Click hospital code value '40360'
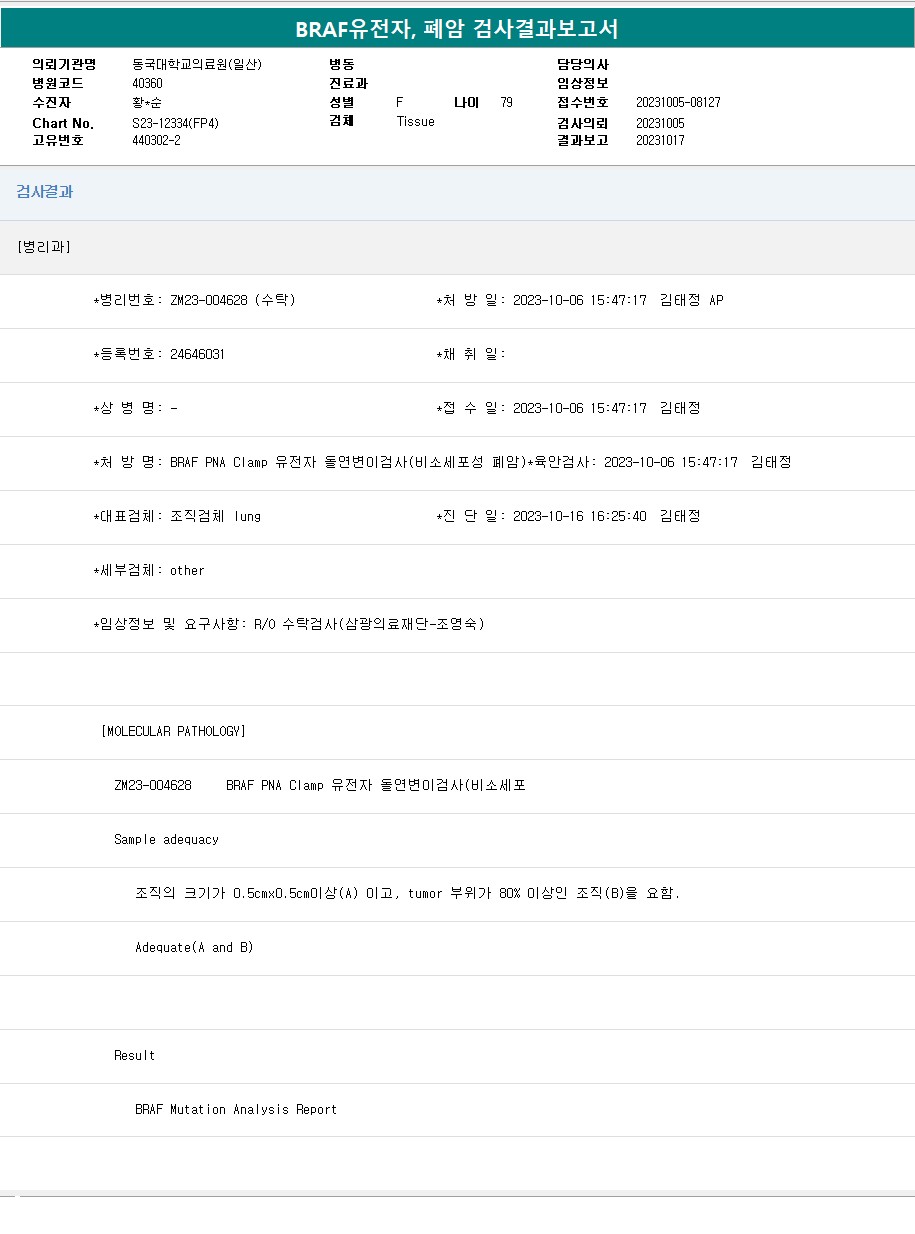 (147, 83)
